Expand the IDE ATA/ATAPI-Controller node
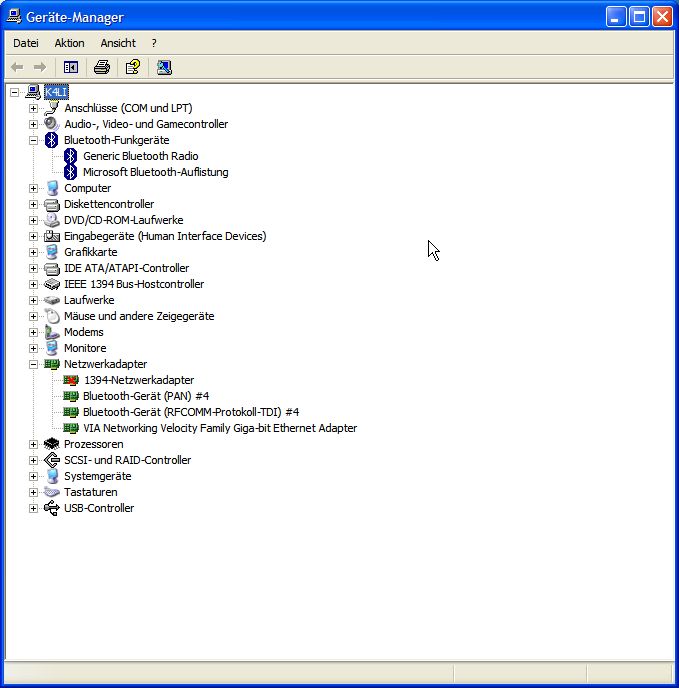 point(33,268)
